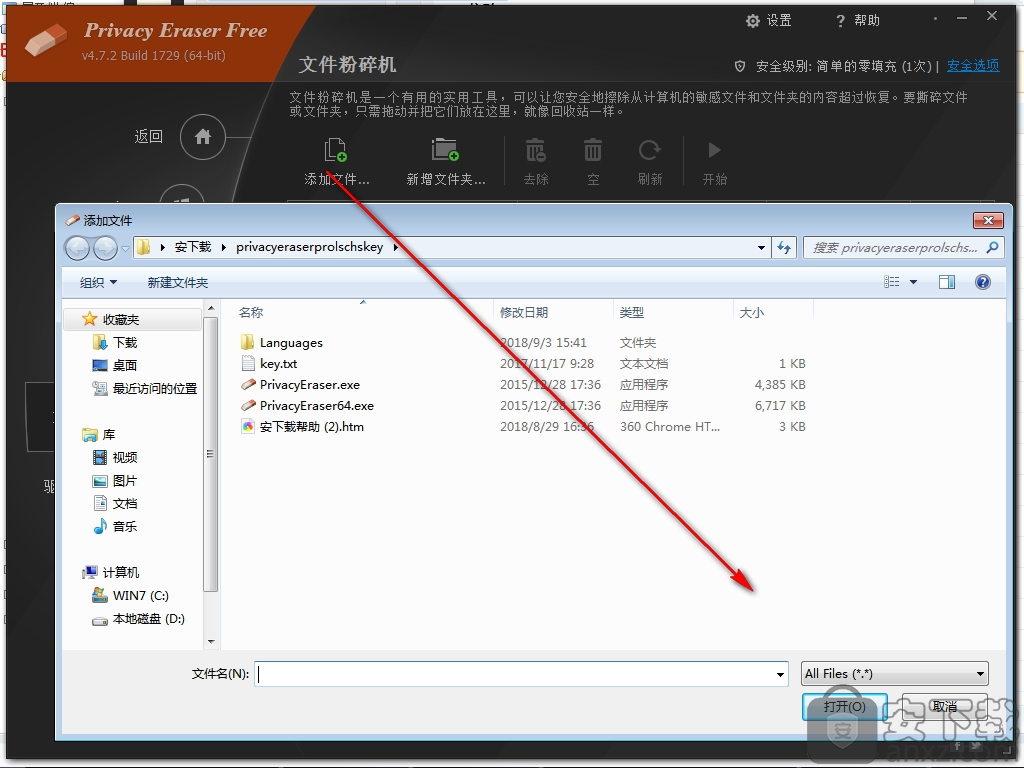Click the Add Folder icon in Privacy Eraser
The width and height of the screenshot is (1024, 768).
[445, 150]
